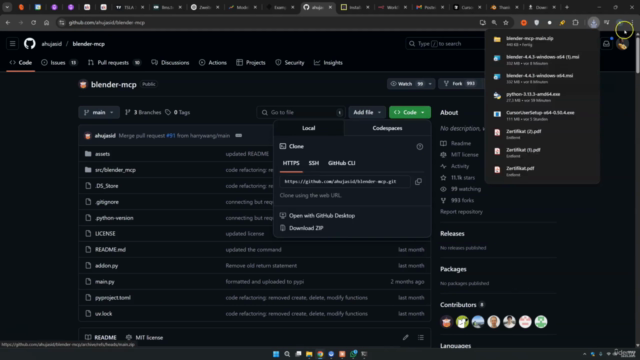Select the SSH clone option
The height and width of the screenshot is (360, 640).
pos(313,163)
